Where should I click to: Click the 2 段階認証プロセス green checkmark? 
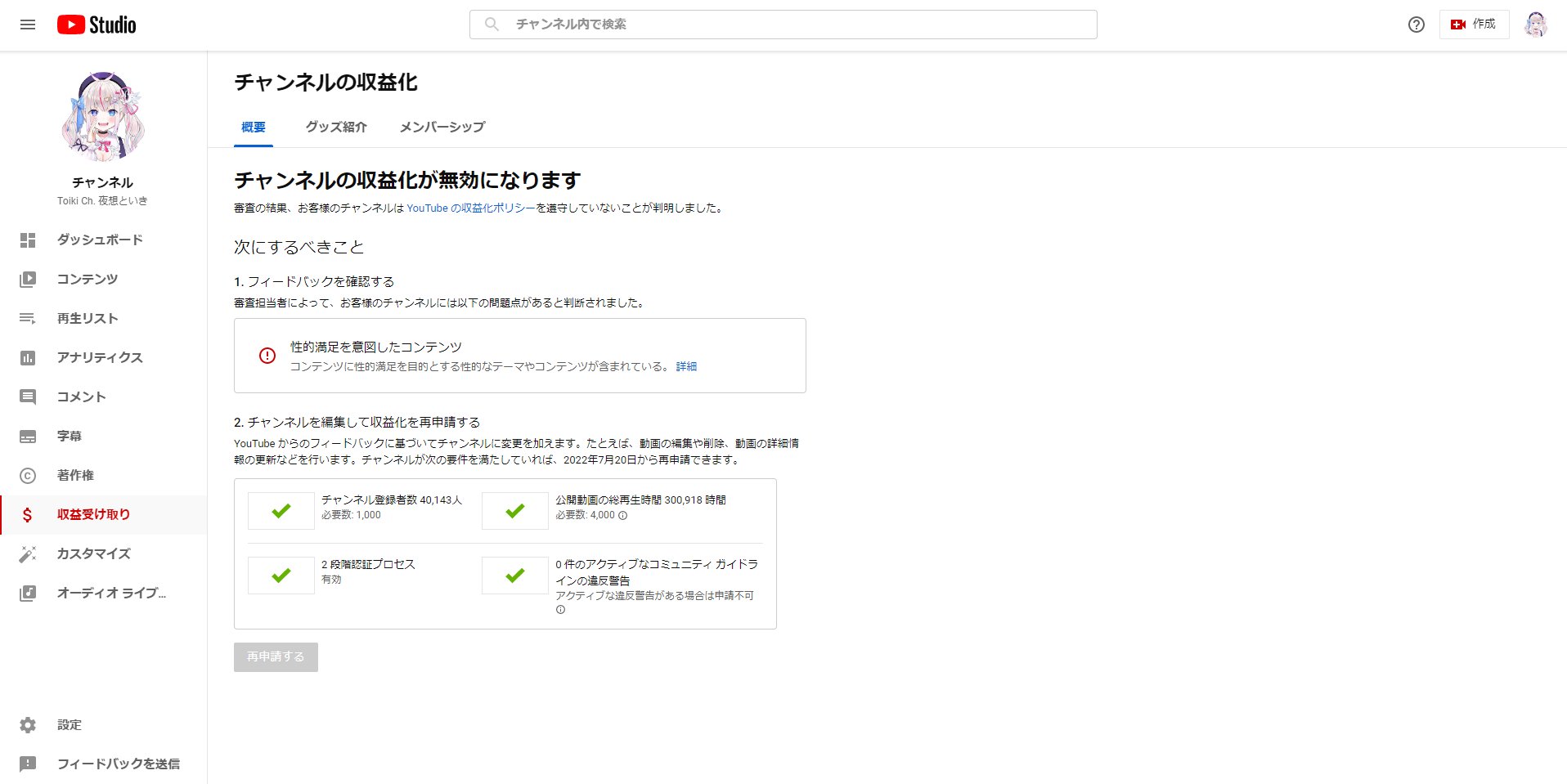pos(281,576)
